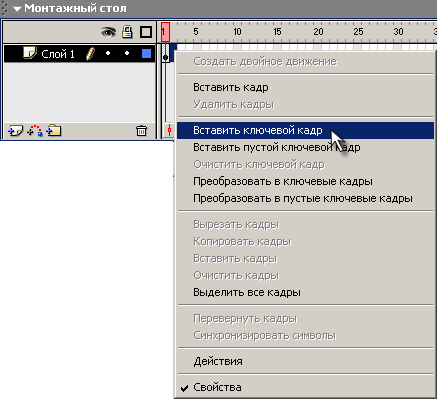Toggle visibility dot of Слой 1
The image size is (437, 399).
click(x=108, y=53)
